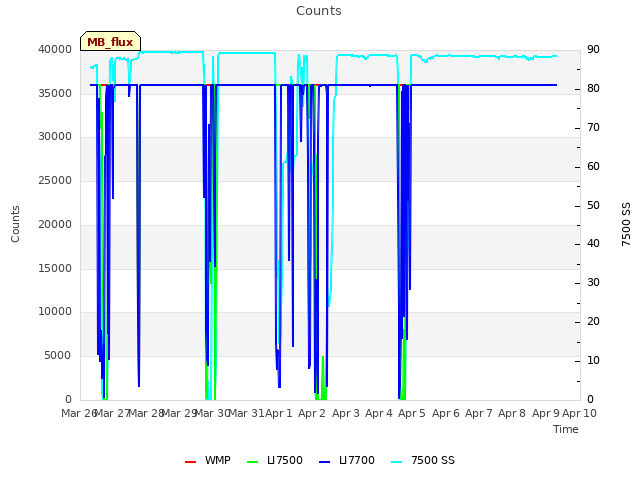The image size is (640, 480).
Task: Toggle the LI7700 legend entry
Action: tap(347, 461)
